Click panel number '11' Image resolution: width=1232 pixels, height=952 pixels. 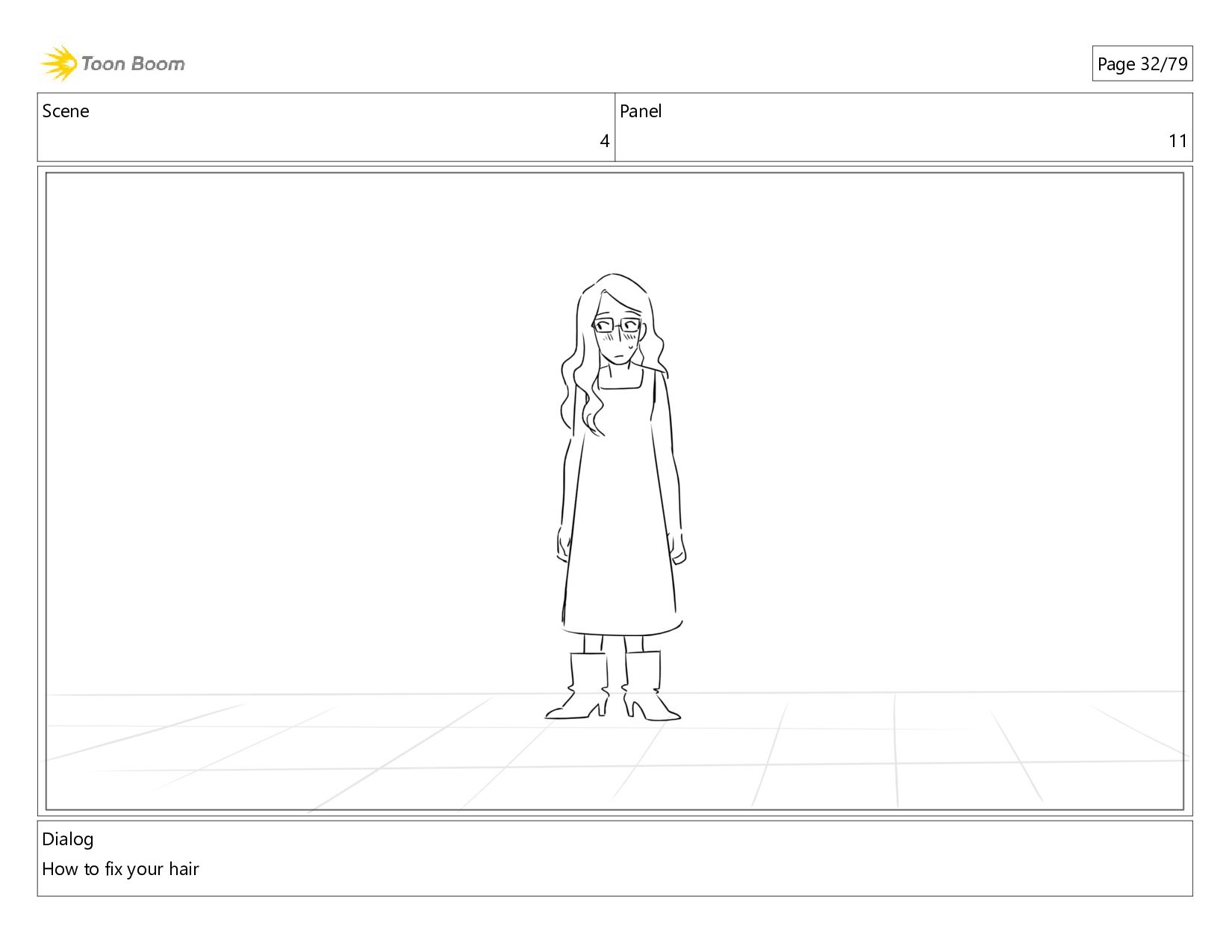pyautogui.click(x=1177, y=141)
